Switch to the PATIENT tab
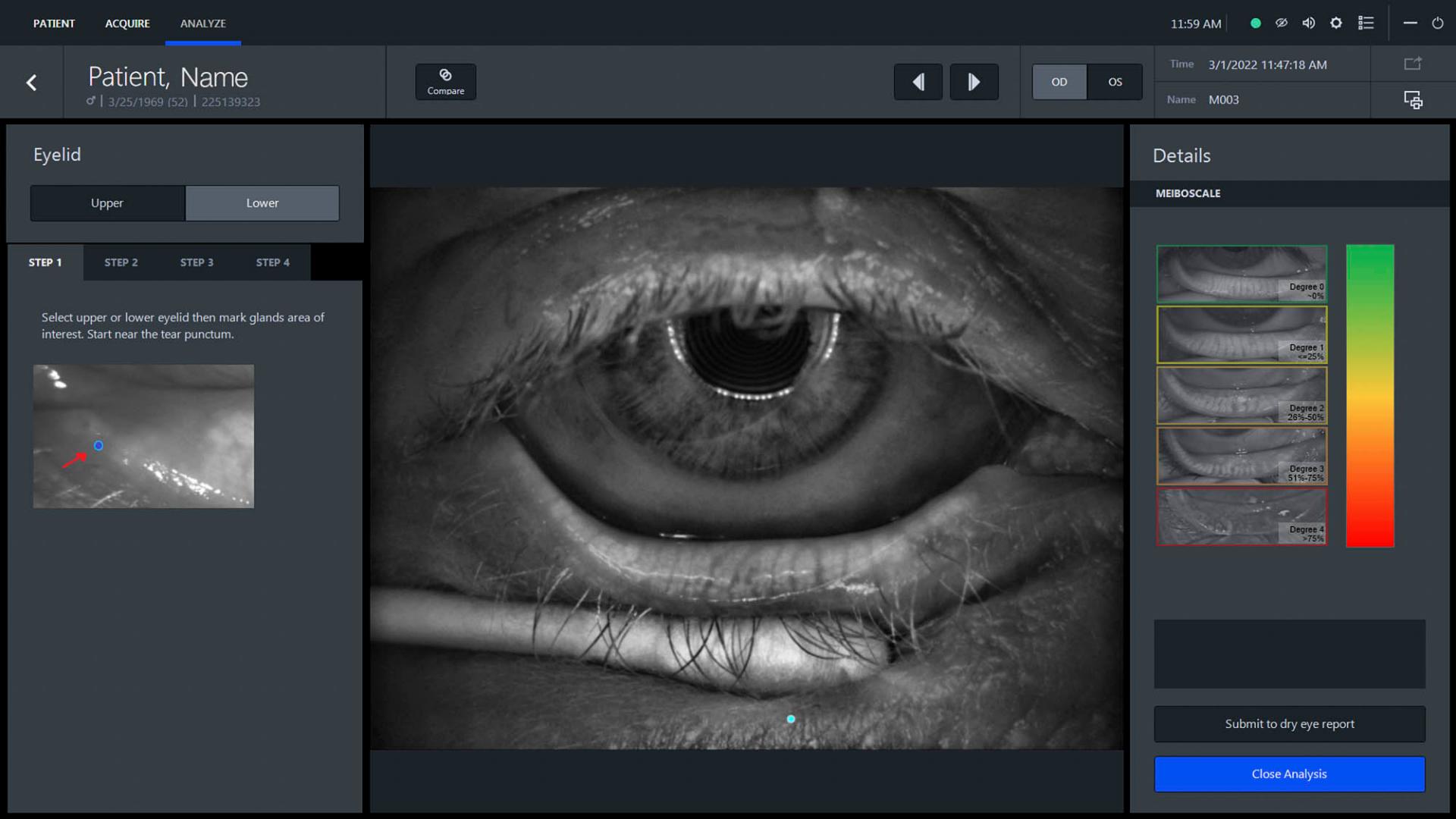 click(x=54, y=24)
